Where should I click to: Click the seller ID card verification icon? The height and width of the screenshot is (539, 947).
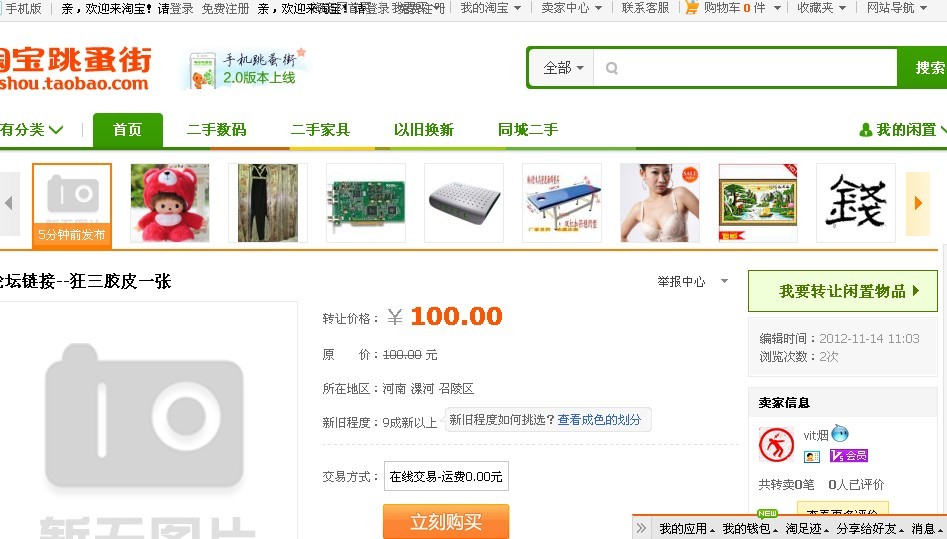pyautogui.click(x=812, y=456)
